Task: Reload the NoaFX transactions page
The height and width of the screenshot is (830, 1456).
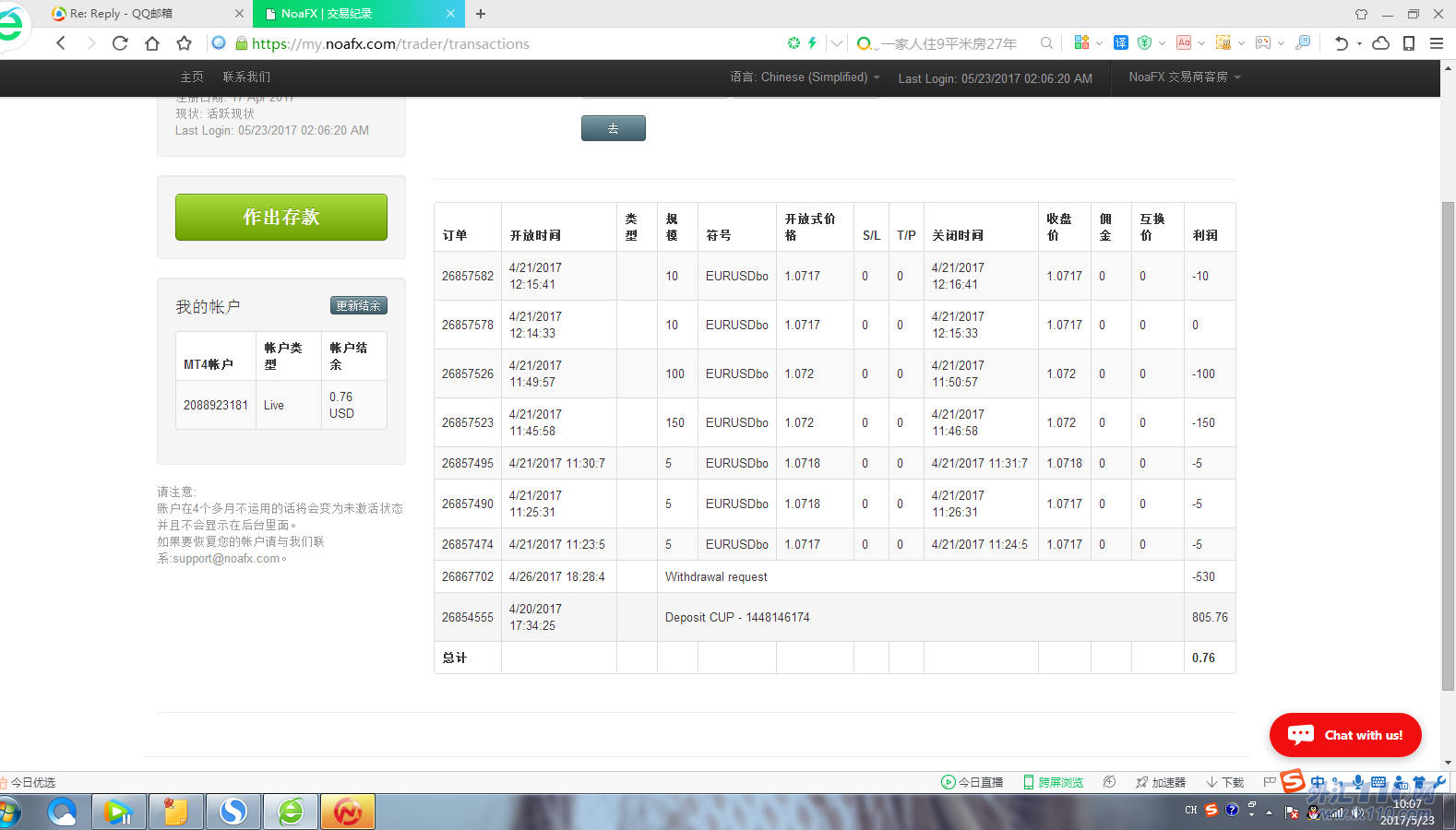Action: [120, 43]
